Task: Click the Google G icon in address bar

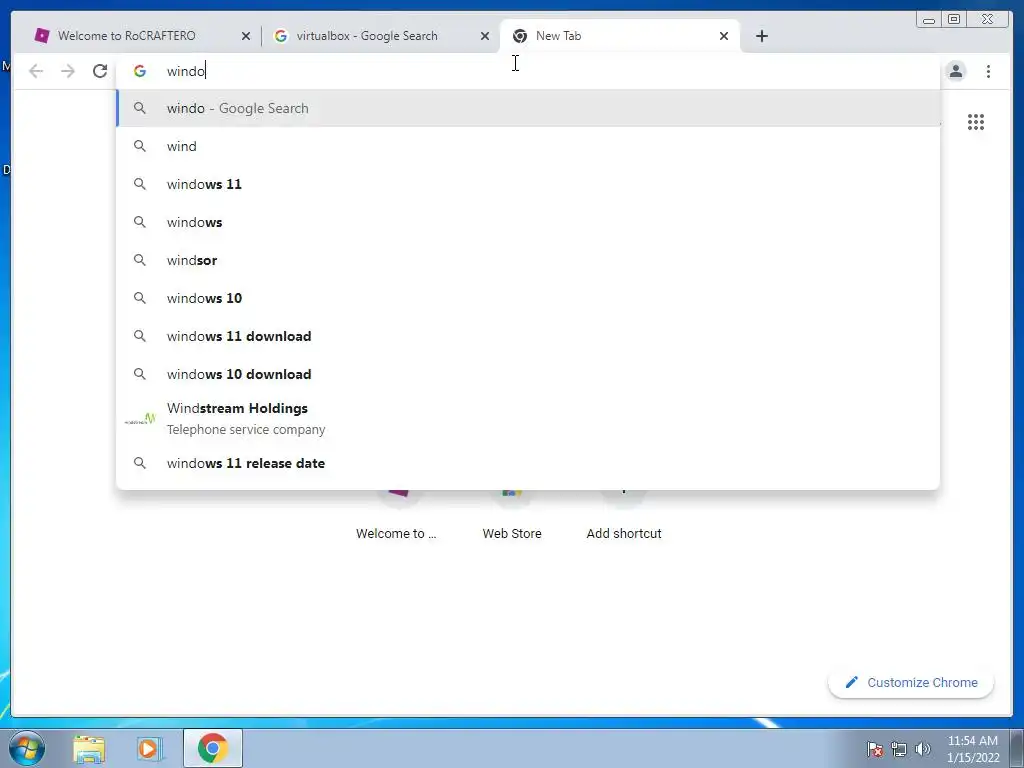Action: click(140, 71)
